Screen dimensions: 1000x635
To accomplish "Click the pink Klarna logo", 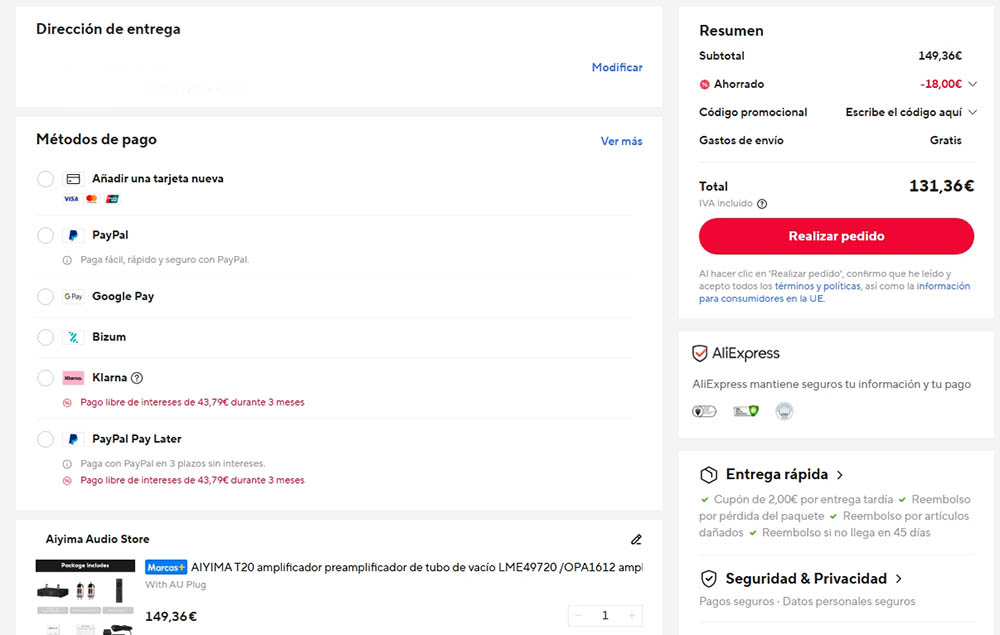I will point(73,378).
